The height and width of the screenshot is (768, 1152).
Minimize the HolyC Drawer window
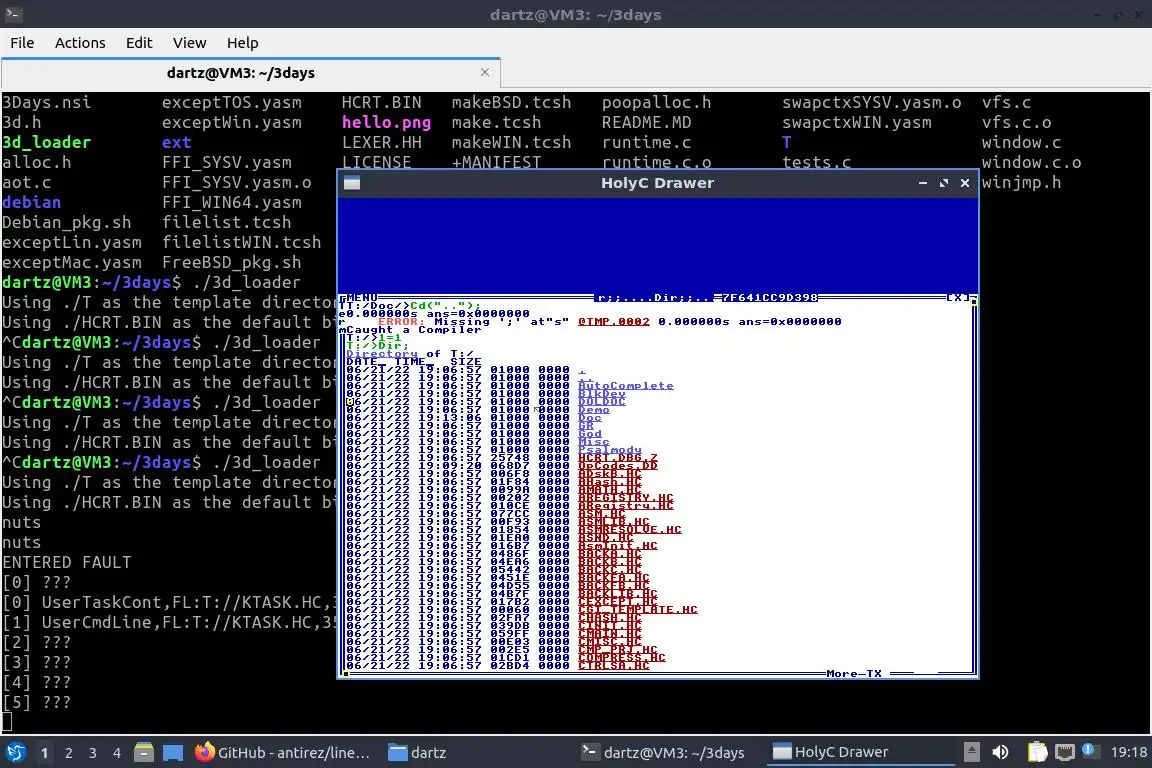923,183
